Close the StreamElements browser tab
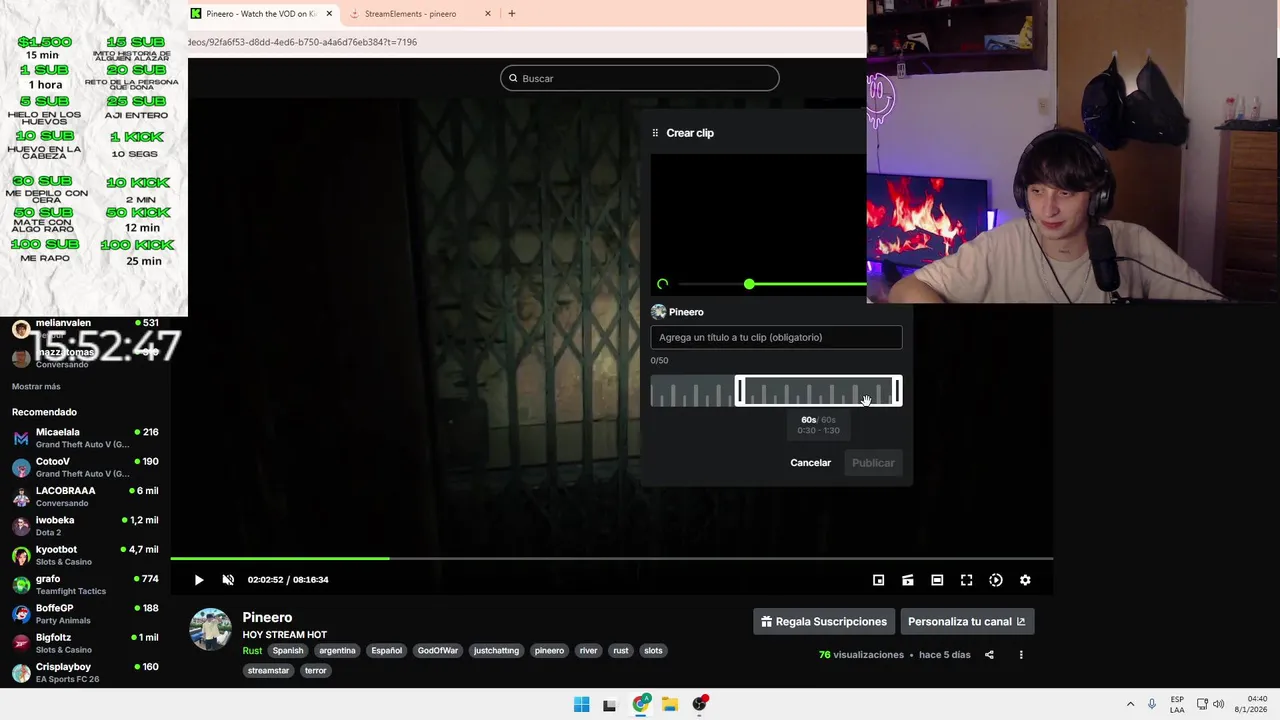Screen dimensions: 1280x720 coord(488,14)
